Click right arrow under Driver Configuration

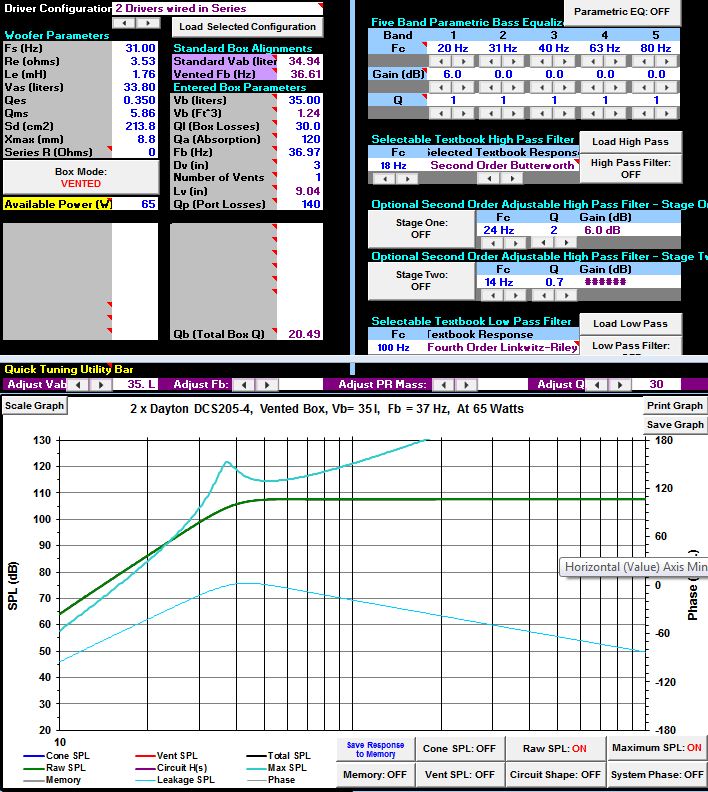pyautogui.click(x=147, y=23)
